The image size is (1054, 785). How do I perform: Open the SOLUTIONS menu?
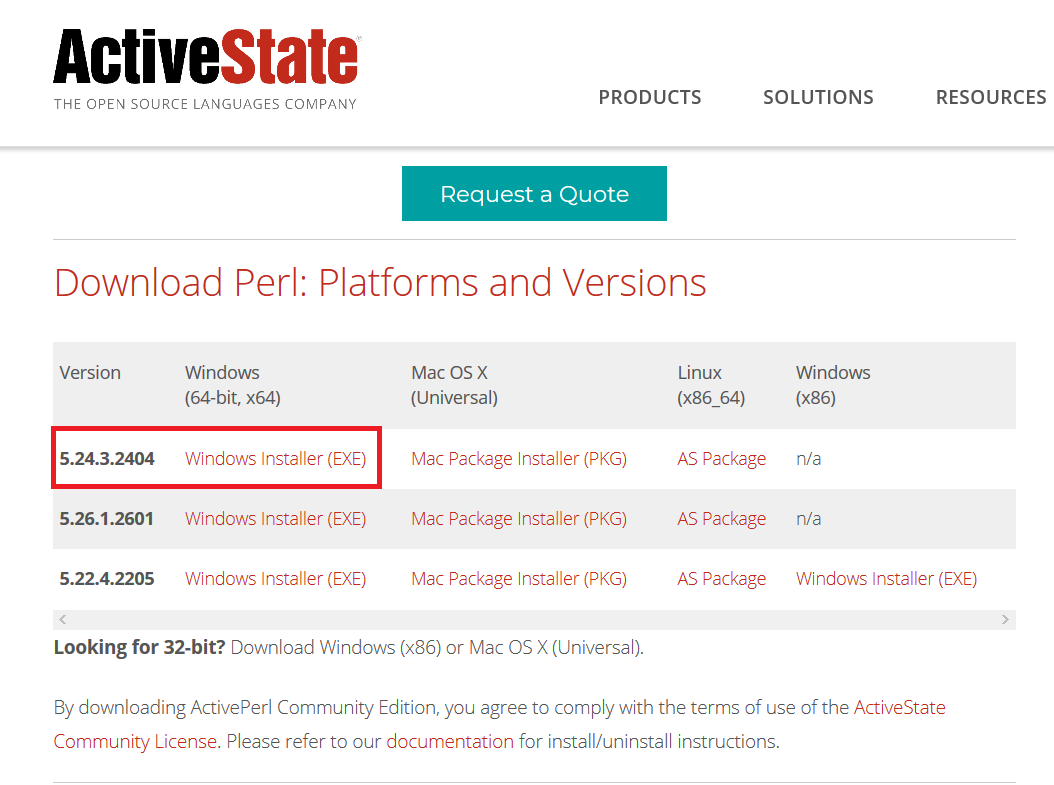point(818,97)
